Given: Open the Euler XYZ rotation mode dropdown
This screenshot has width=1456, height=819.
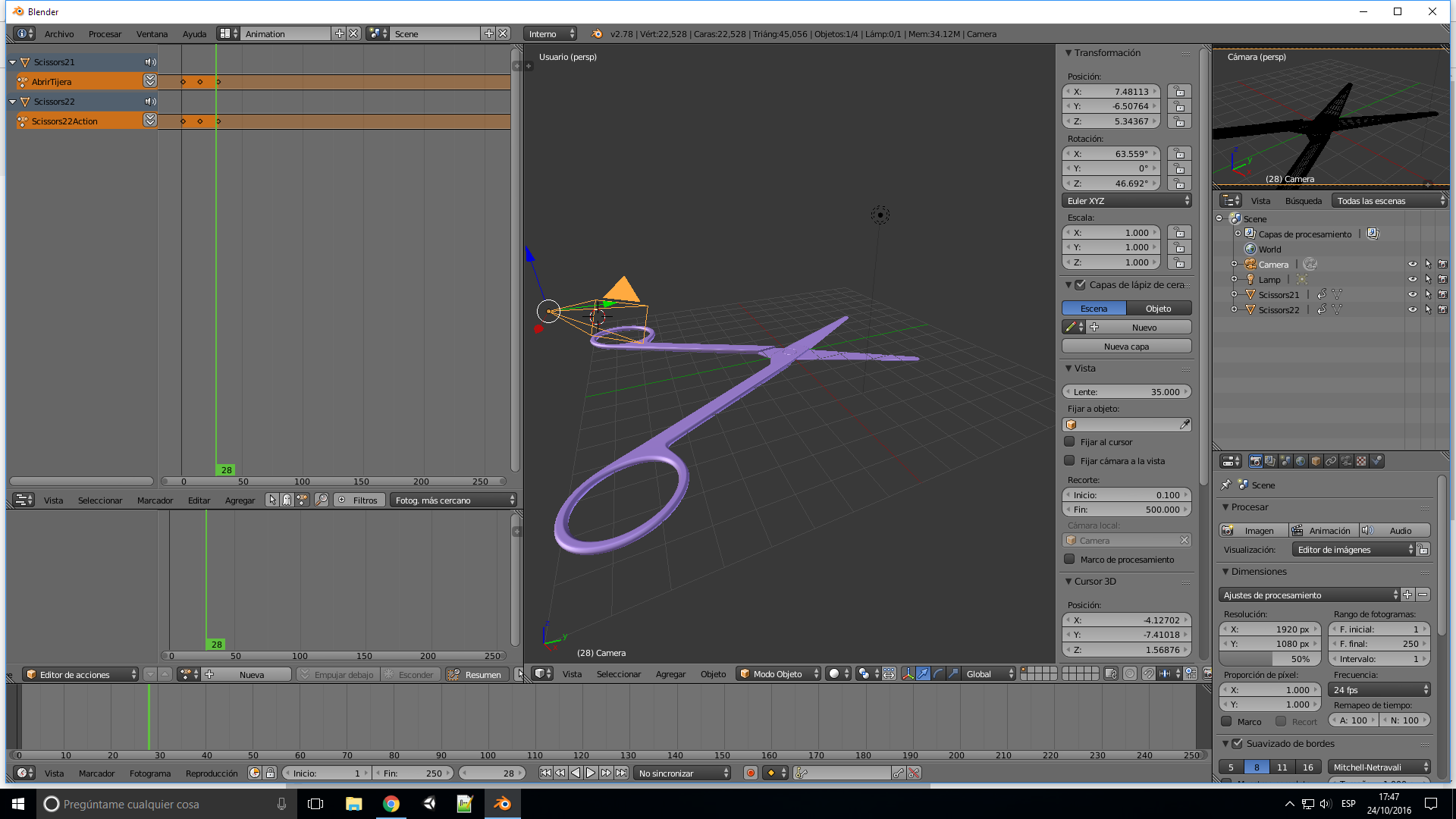Looking at the screenshot, I should 1127,201.
